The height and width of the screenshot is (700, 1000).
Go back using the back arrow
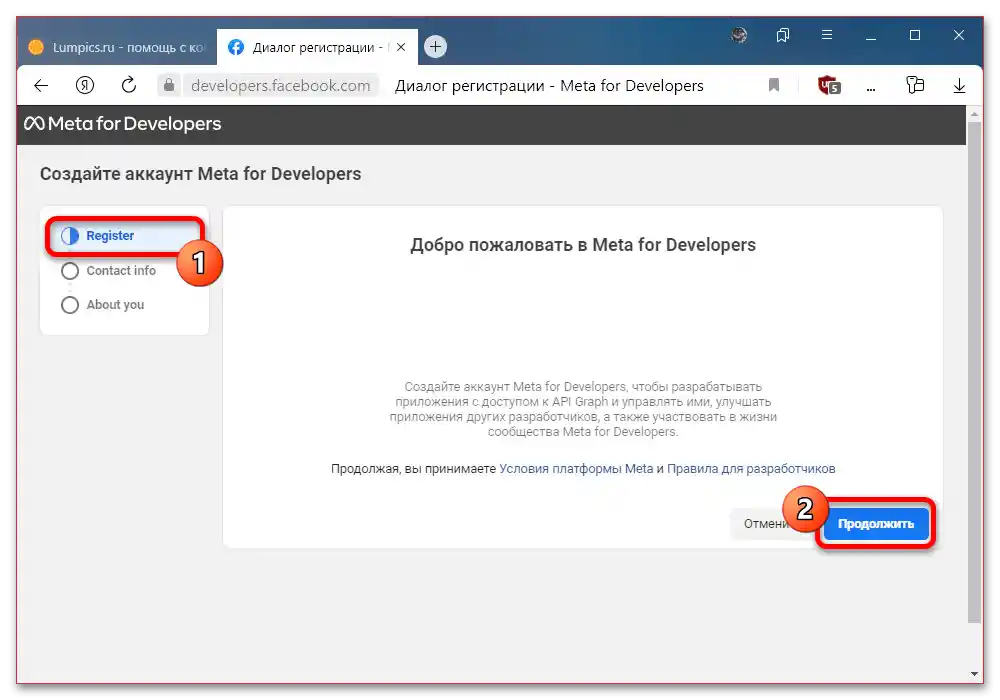pos(40,86)
